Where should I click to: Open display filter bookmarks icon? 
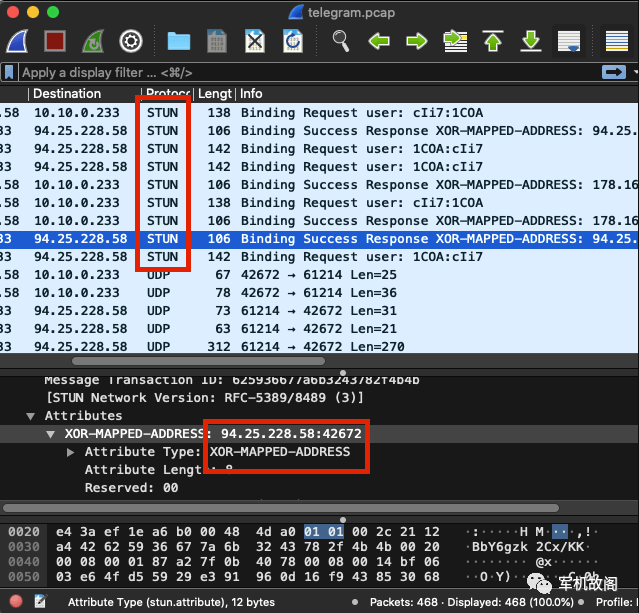point(9,73)
